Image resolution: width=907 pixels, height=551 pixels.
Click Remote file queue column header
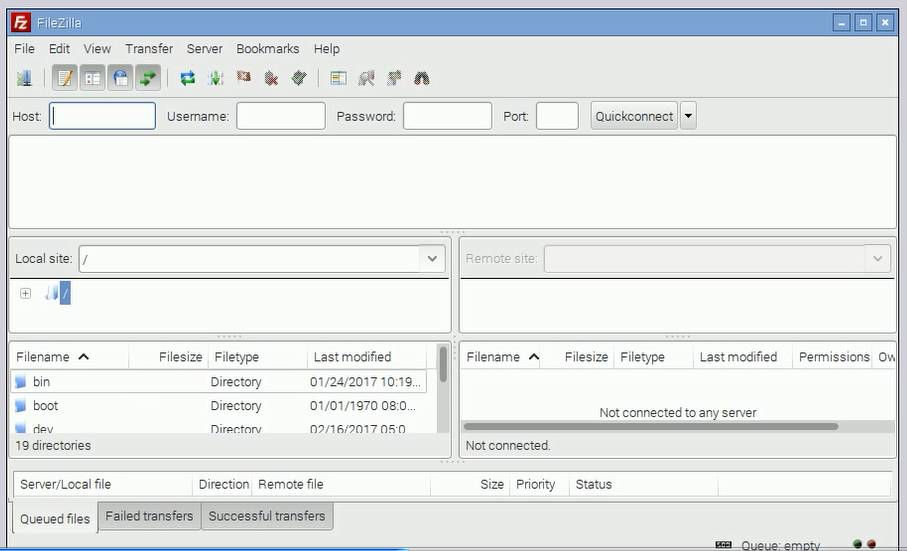click(x=341, y=484)
